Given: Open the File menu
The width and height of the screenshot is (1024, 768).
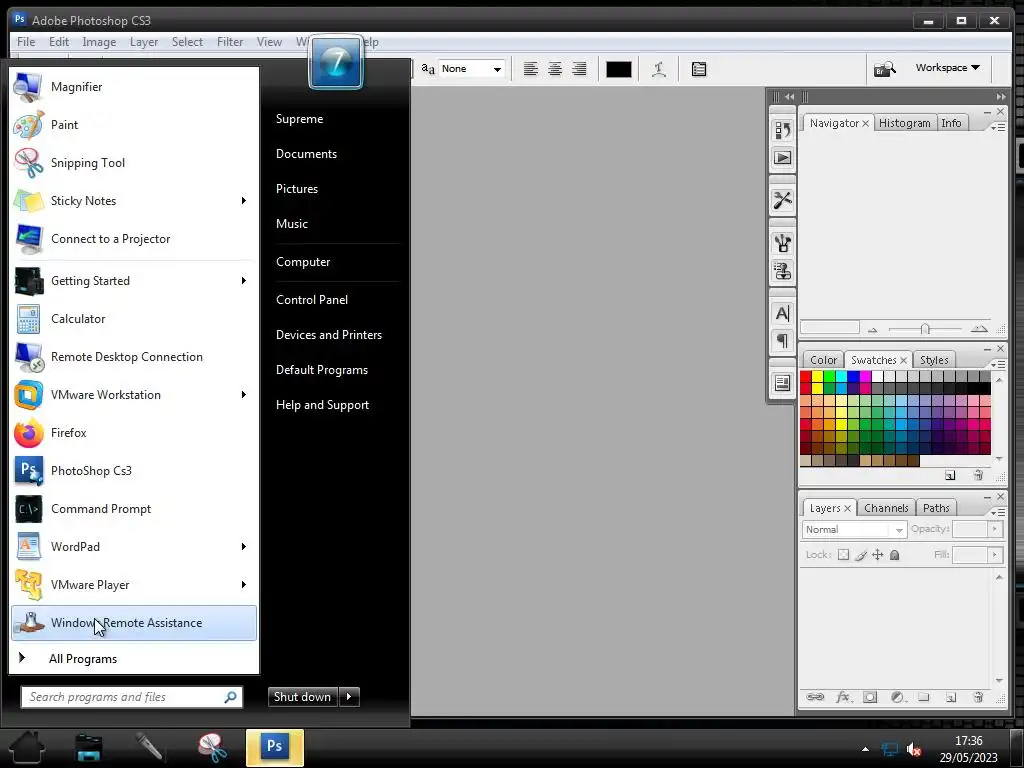Looking at the screenshot, I should [x=26, y=42].
